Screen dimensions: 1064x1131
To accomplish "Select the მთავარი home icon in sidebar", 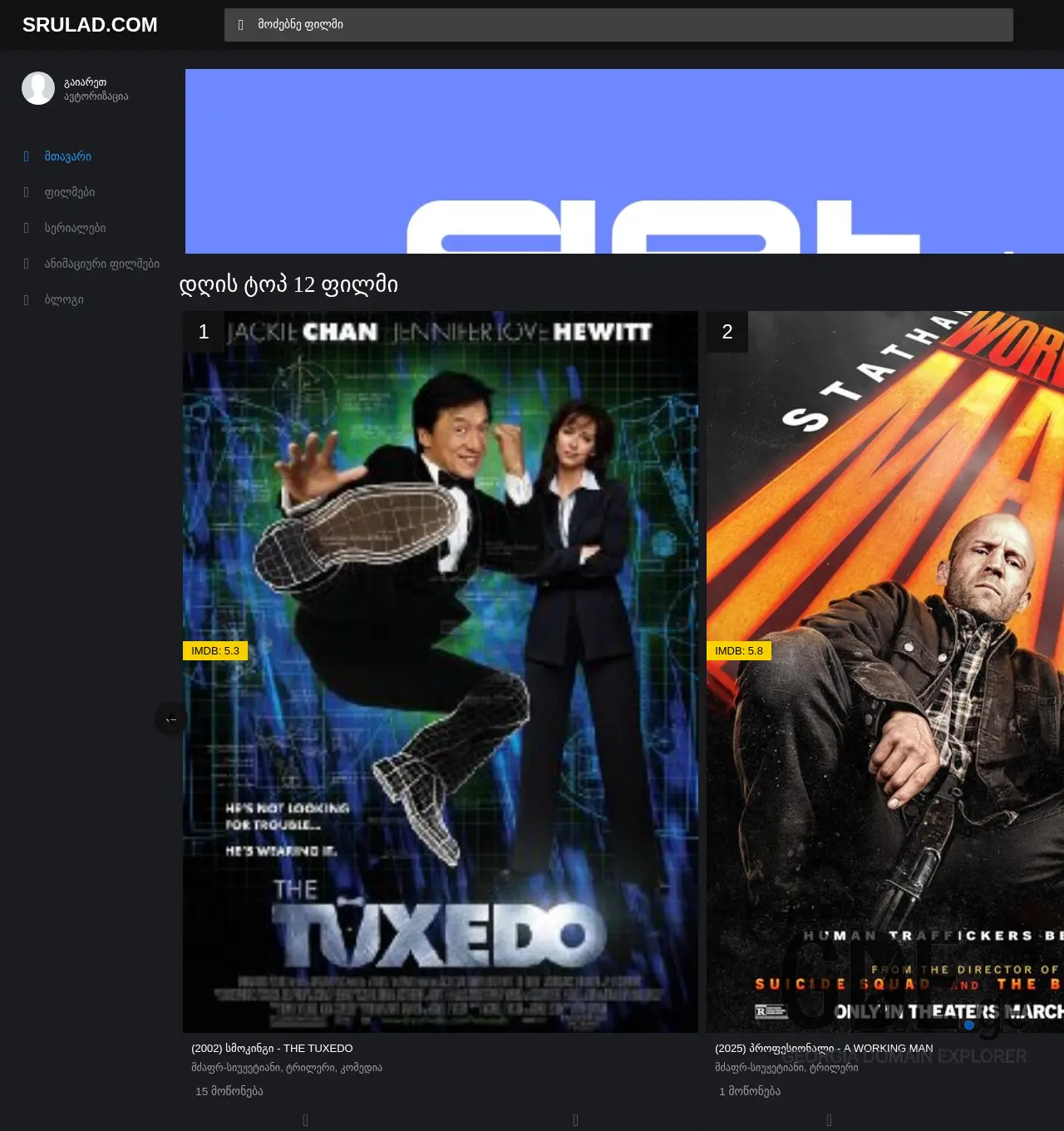I will [27, 156].
